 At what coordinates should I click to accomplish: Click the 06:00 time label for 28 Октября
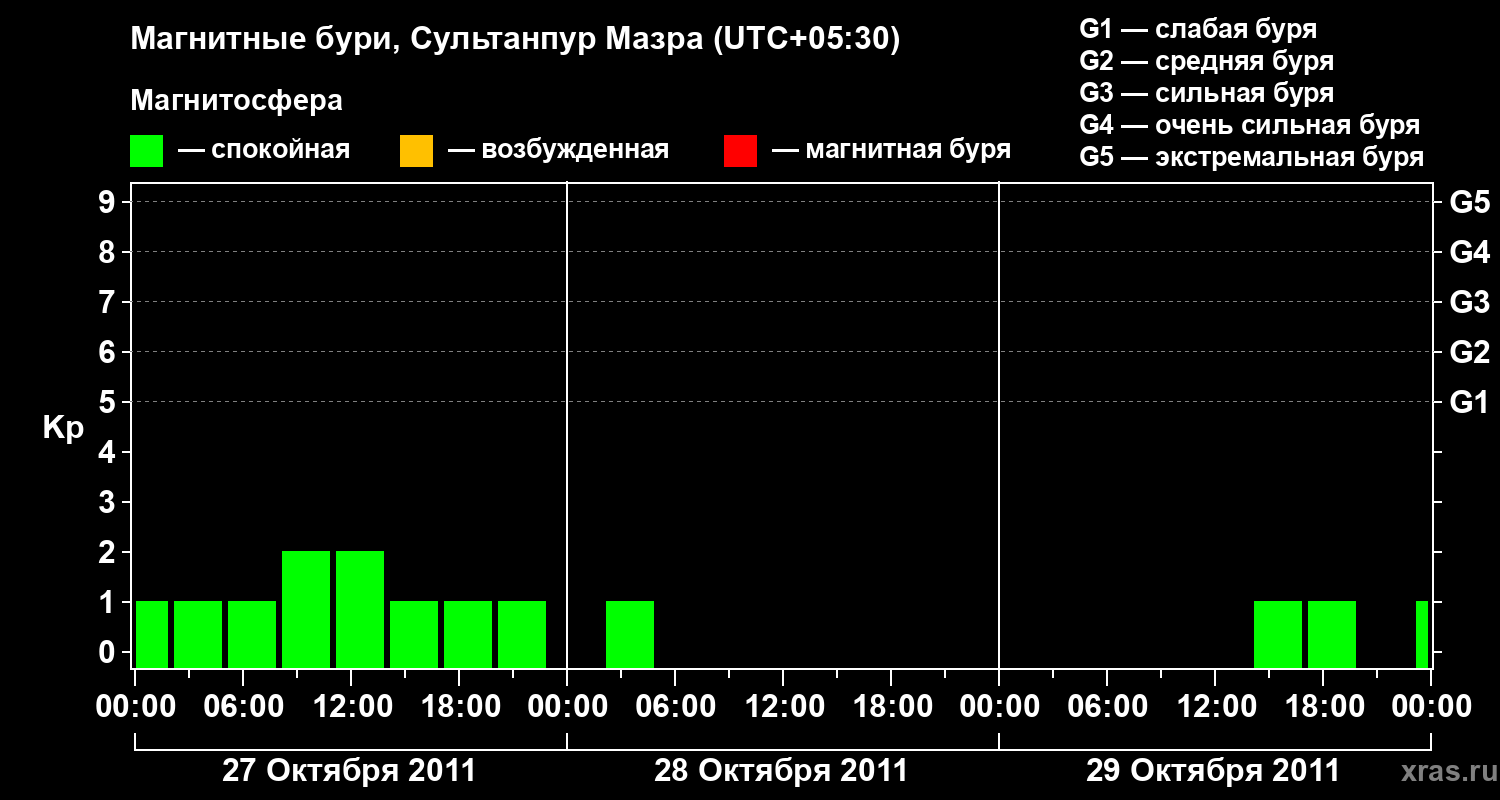click(x=675, y=707)
